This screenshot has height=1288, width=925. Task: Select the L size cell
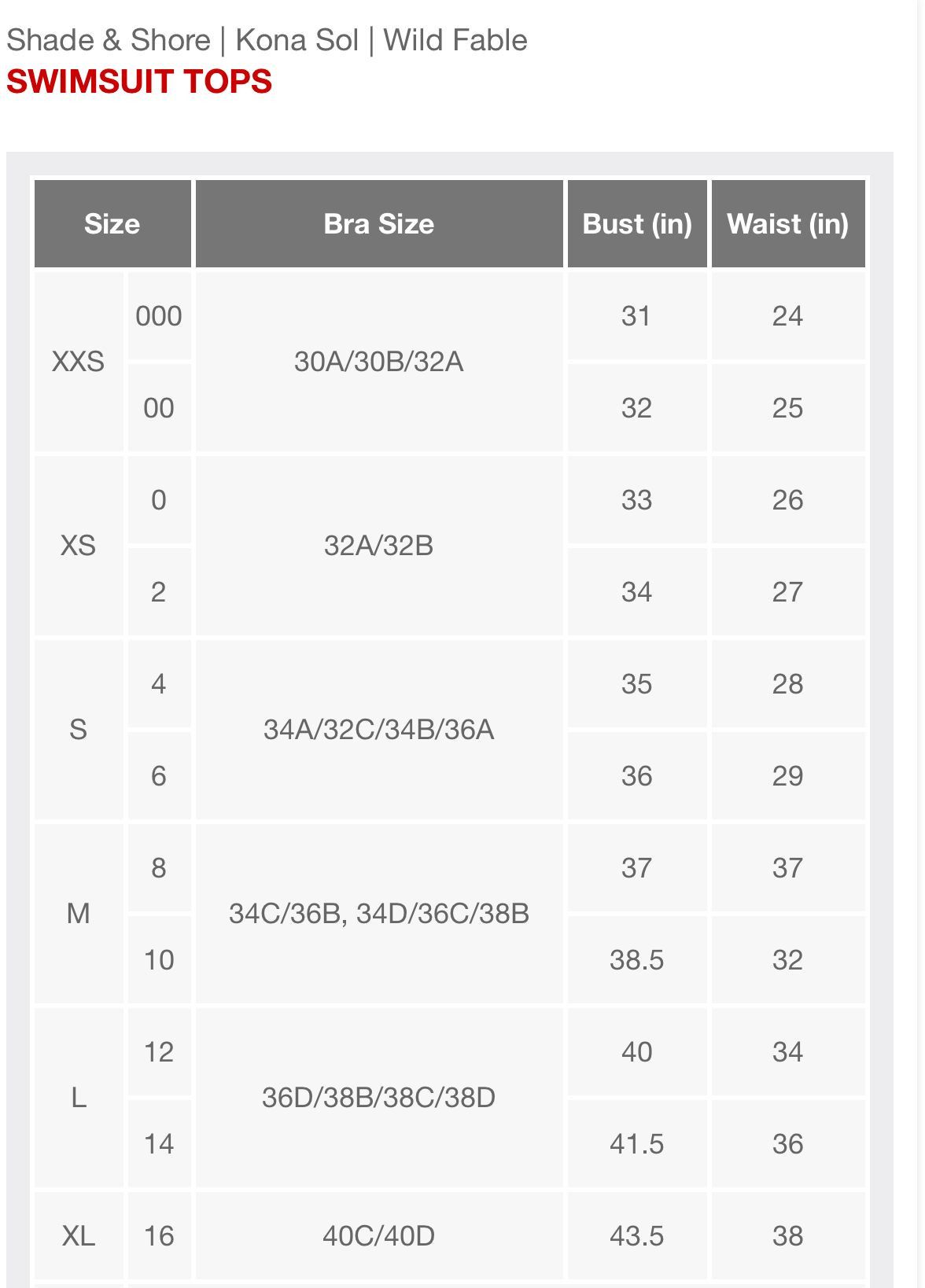point(79,1098)
